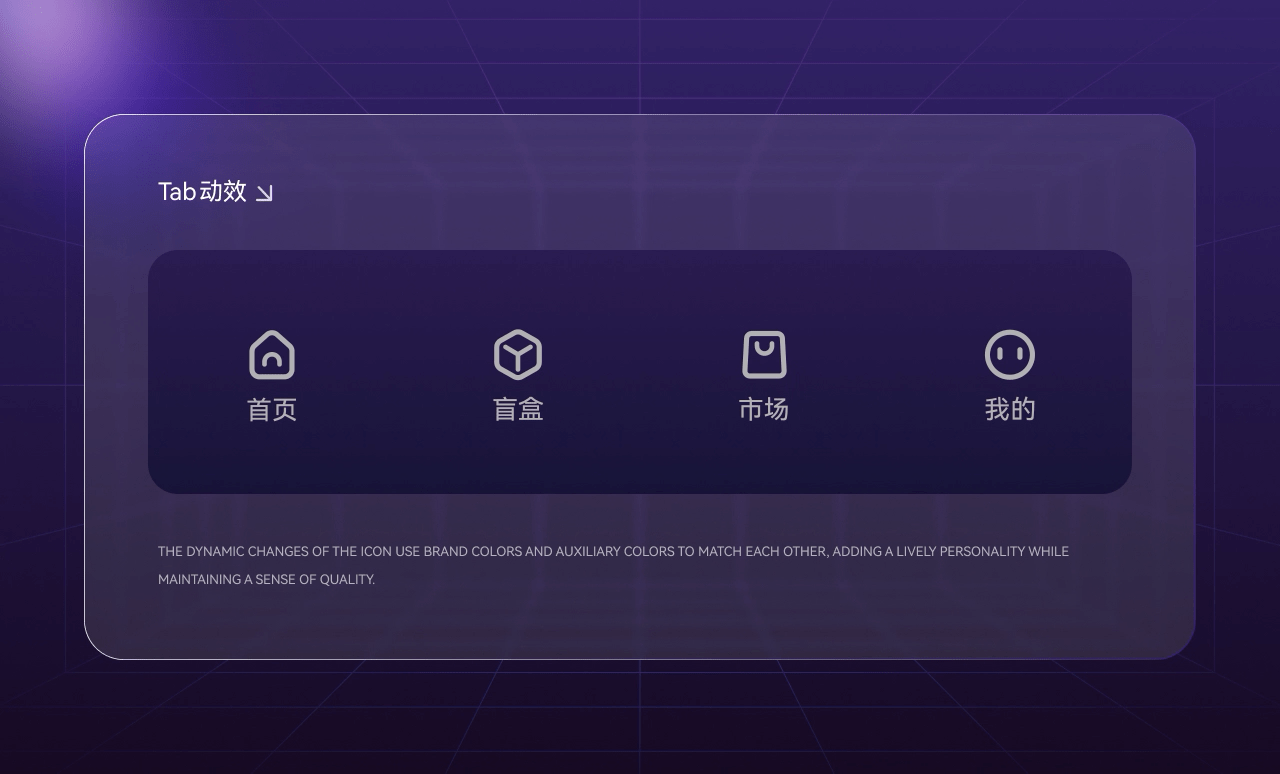Switch to the 盲盒 tab label

click(x=518, y=409)
